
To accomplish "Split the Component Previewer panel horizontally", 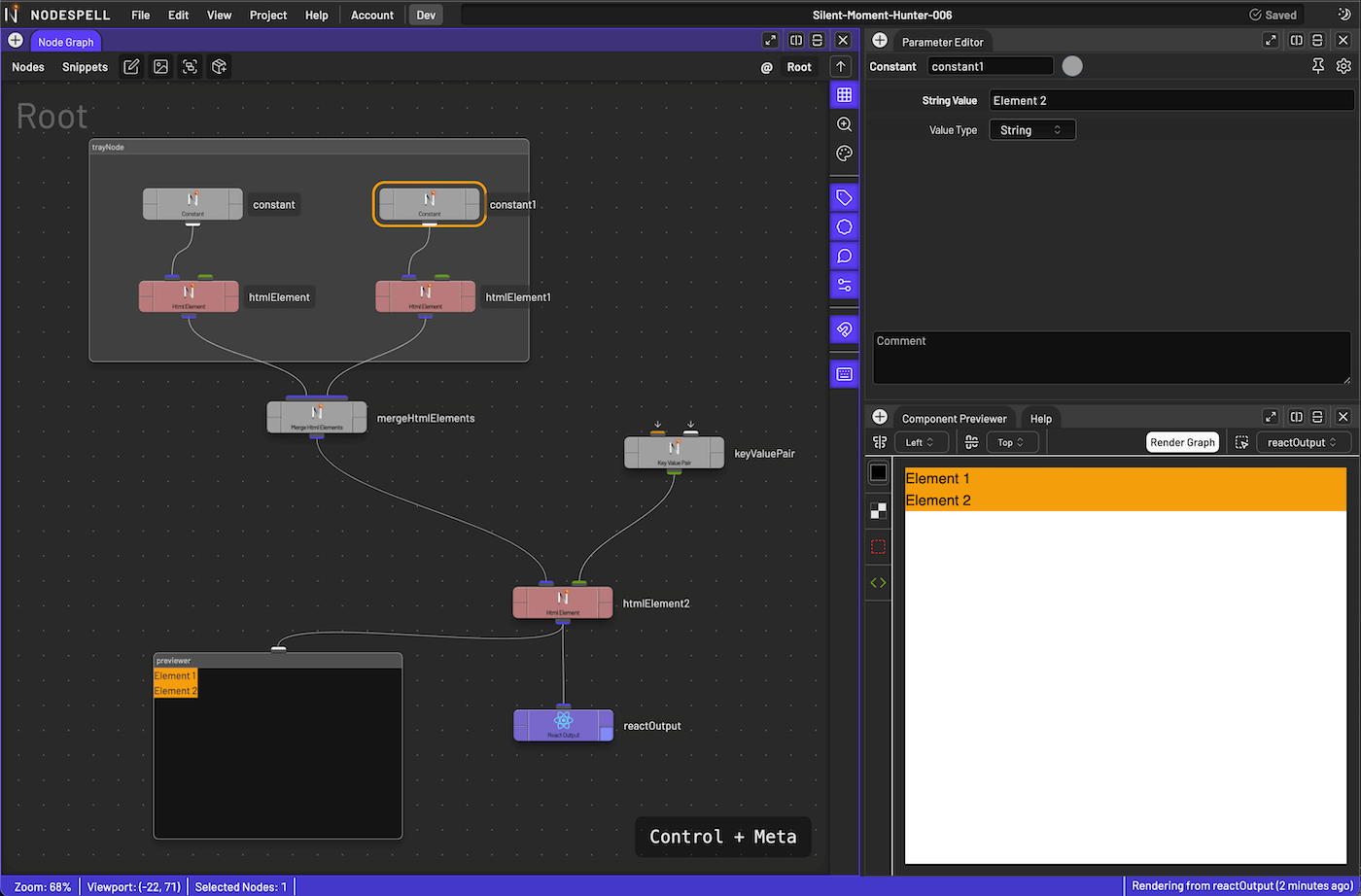I will click(1317, 417).
